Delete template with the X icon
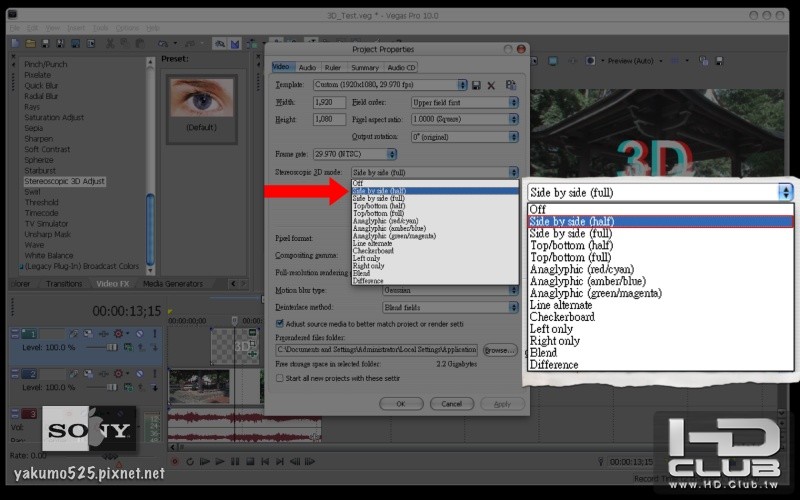The height and width of the screenshot is (500, 800). pyautogui.click(x=491, y=86)
